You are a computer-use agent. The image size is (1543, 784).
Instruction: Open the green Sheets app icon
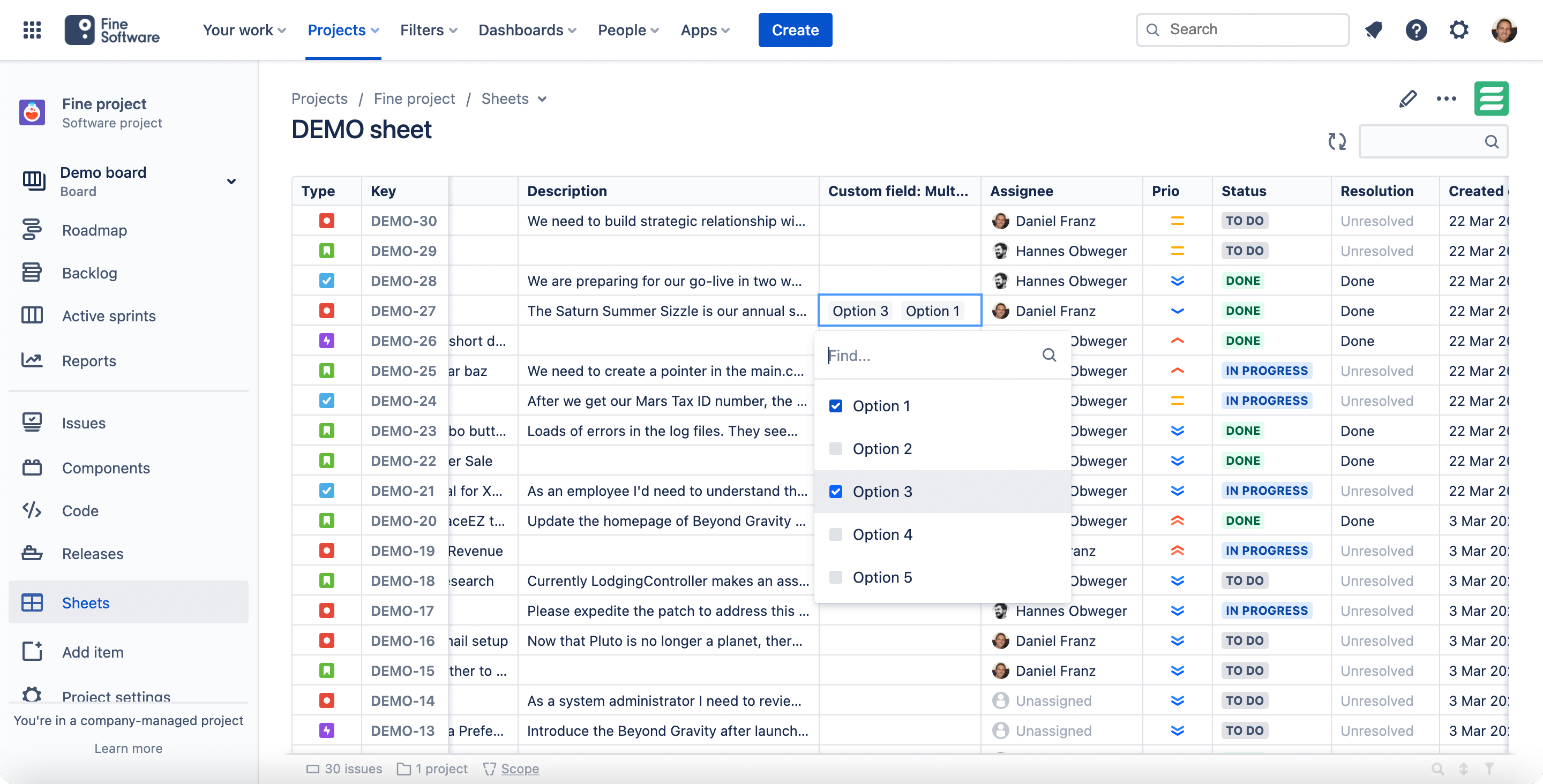(x=1492, y=98)
